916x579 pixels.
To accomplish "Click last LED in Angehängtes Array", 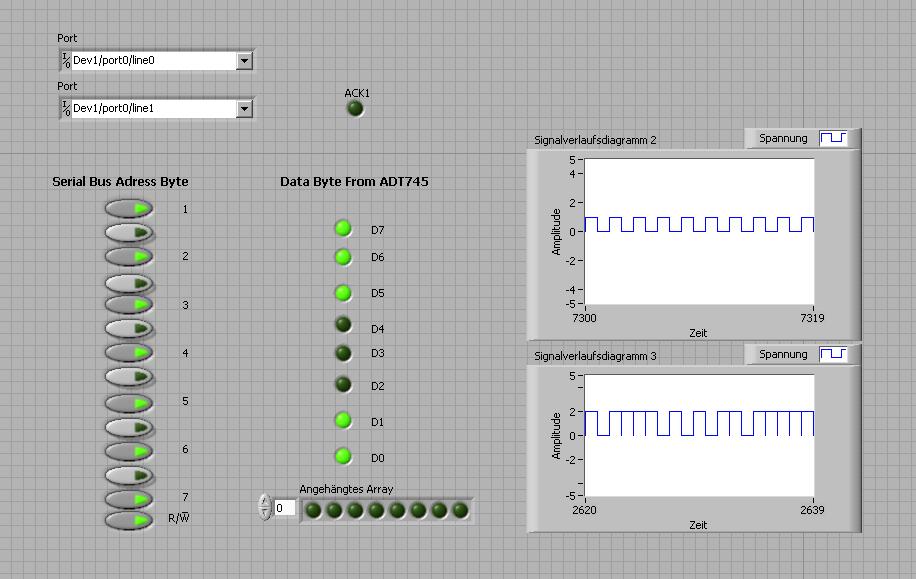I will pyautogui.click(x=460, y=511).
